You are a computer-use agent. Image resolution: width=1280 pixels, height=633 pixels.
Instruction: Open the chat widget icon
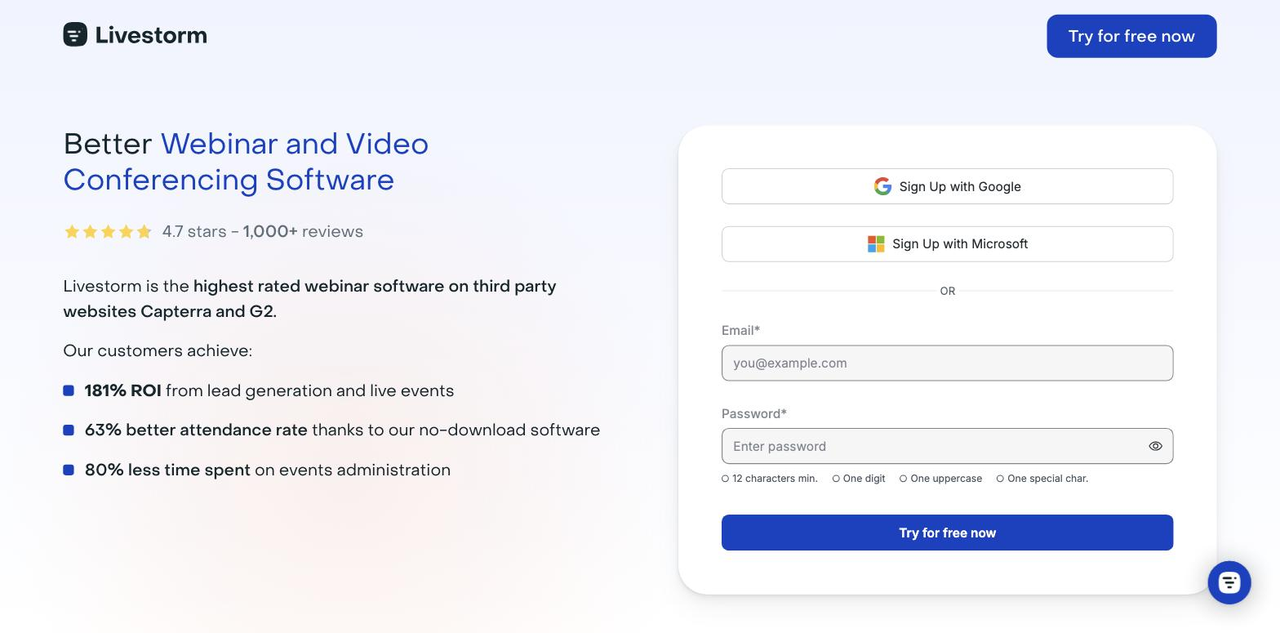point(1229,582)
